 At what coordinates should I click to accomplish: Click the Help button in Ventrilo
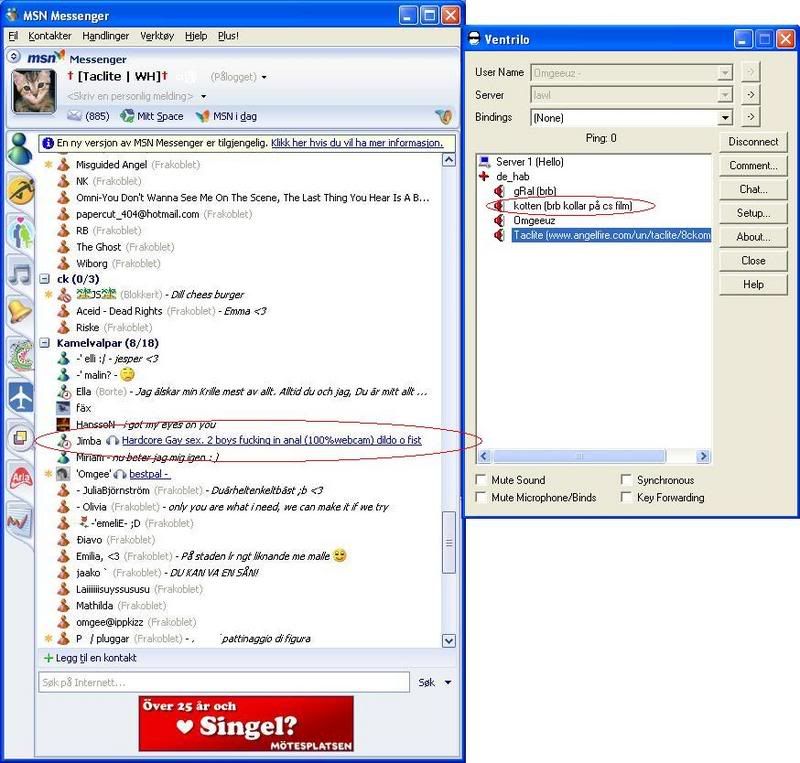pyautogui.click(x=753, y=284)
